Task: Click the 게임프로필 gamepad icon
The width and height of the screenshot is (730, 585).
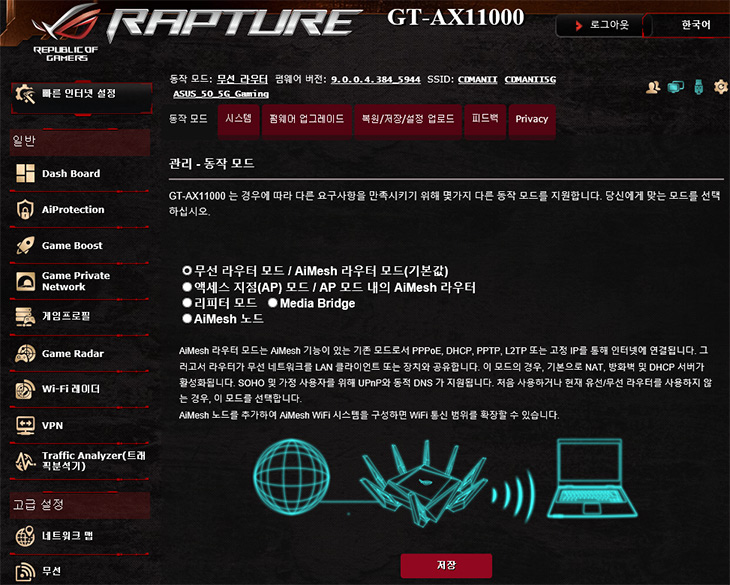Action: [25, 316]
